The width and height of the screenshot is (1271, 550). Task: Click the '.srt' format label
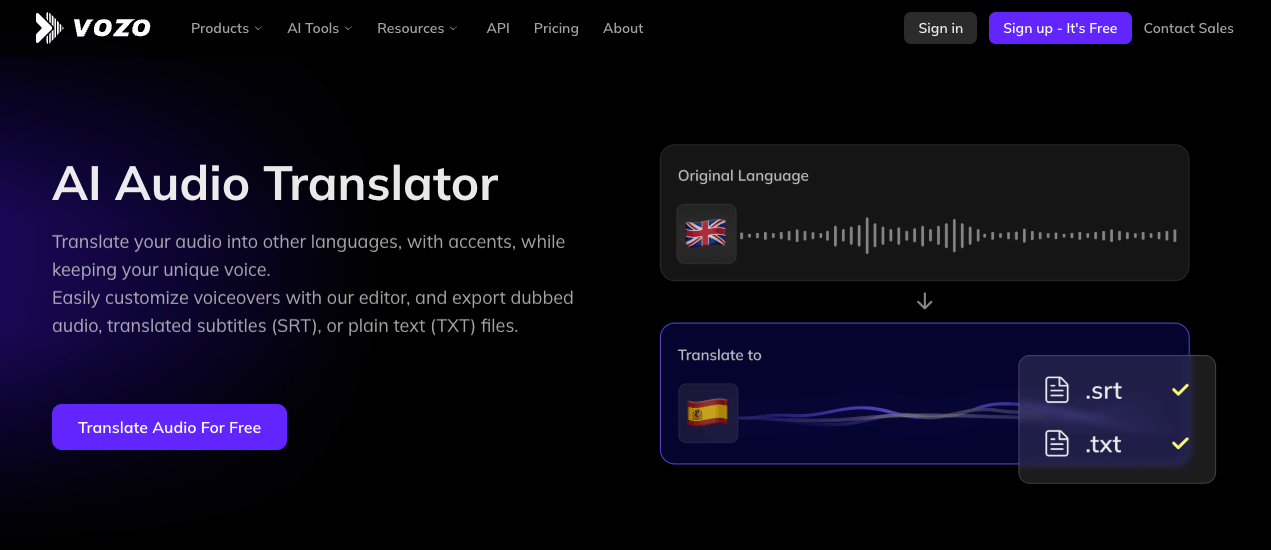1103,391
